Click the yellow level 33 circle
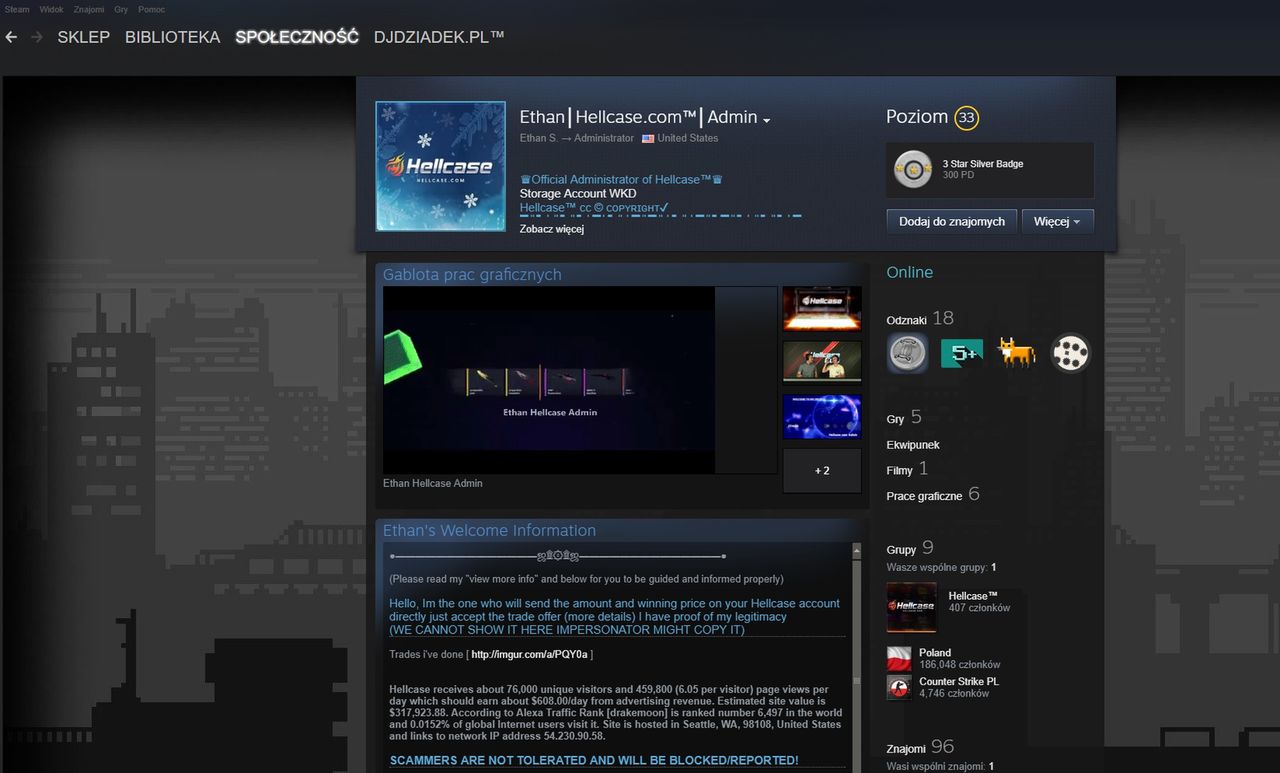 [966, 118]
